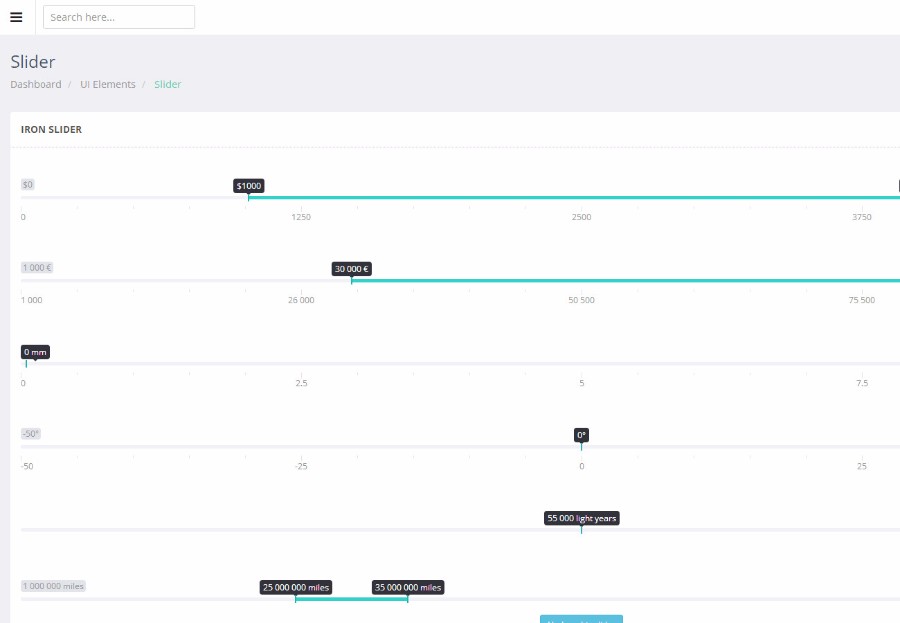
Task: Click the 75 500 grid label
Action: click(x=862, y=300)
